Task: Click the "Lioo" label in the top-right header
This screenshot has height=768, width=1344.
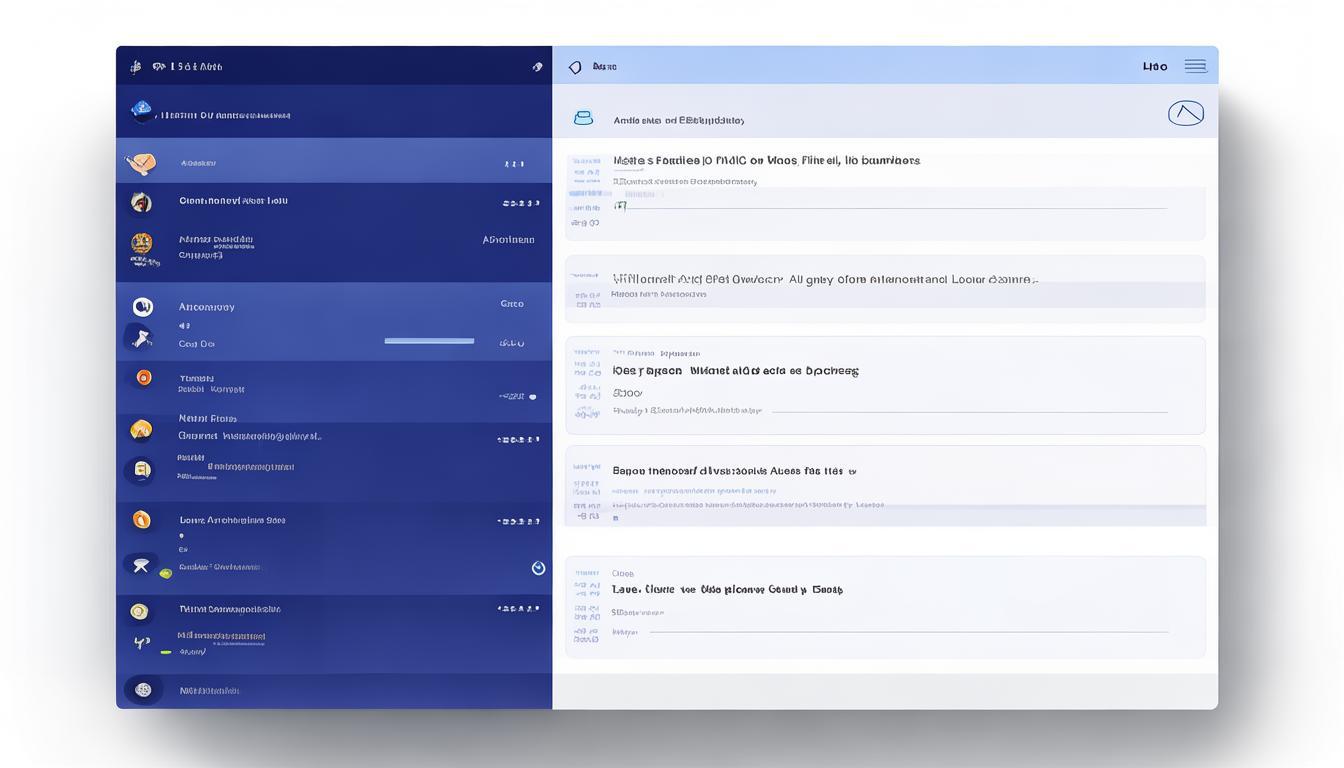Action: [x=1155, y=67]
